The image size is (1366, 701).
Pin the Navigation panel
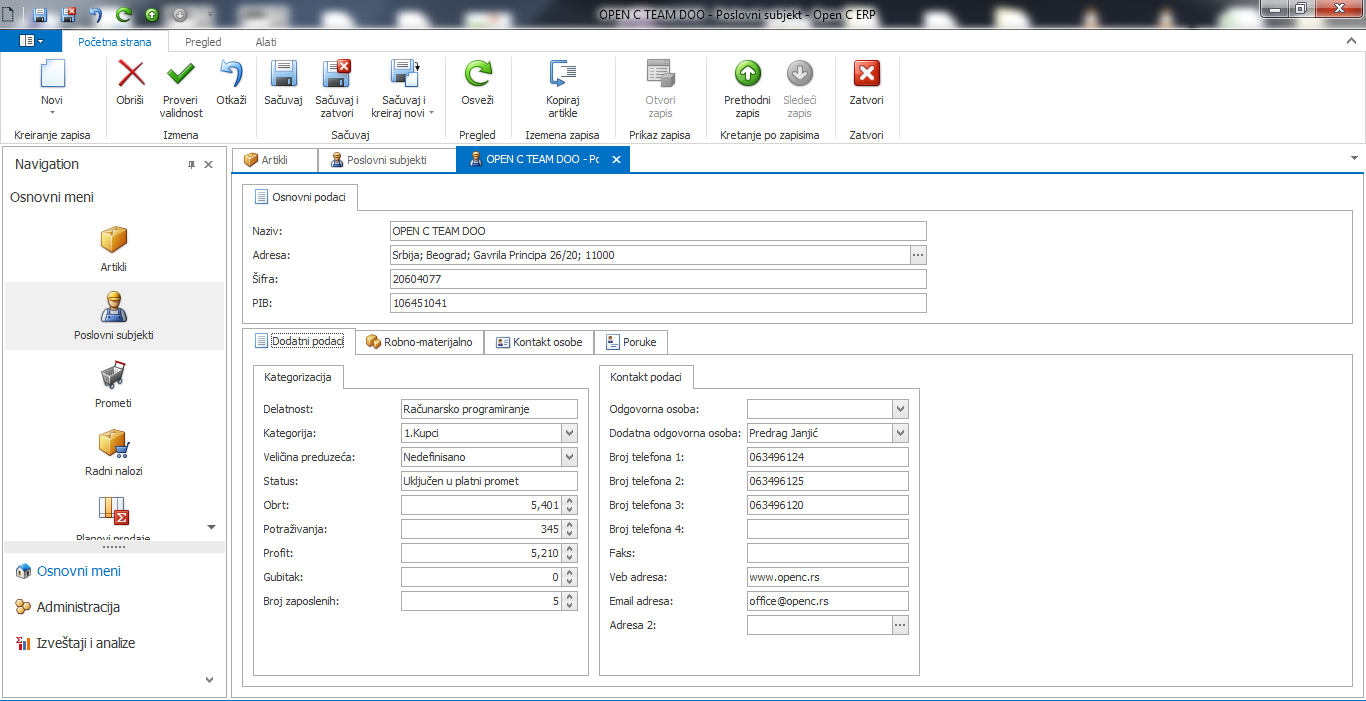coord(191,165)
